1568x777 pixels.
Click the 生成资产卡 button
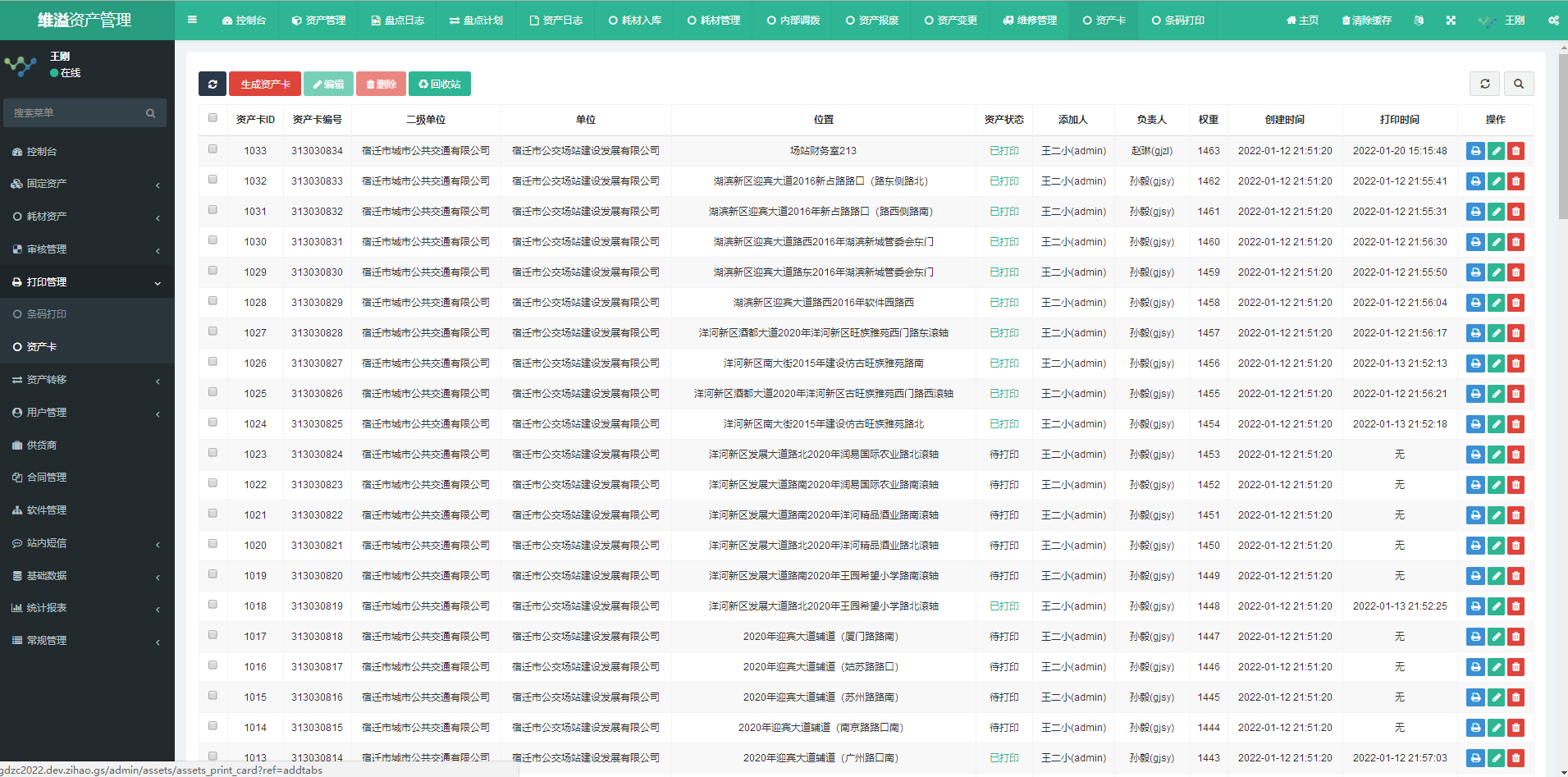tap(265, 84)
